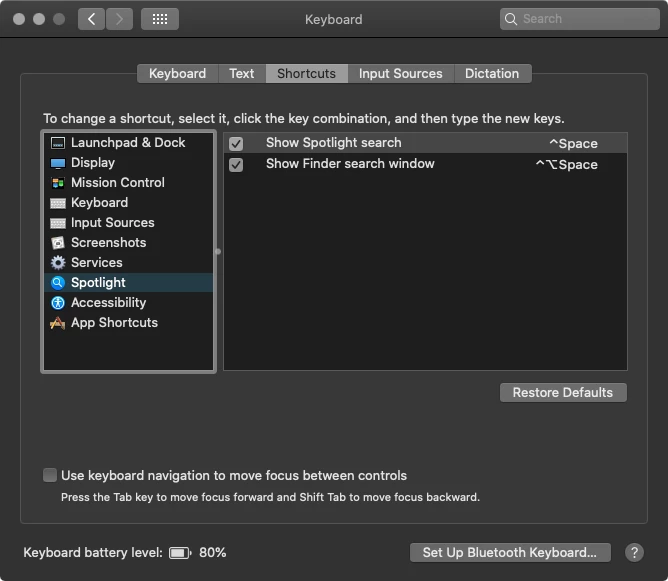
Task: Select Mission Control category
Action: 128,183
